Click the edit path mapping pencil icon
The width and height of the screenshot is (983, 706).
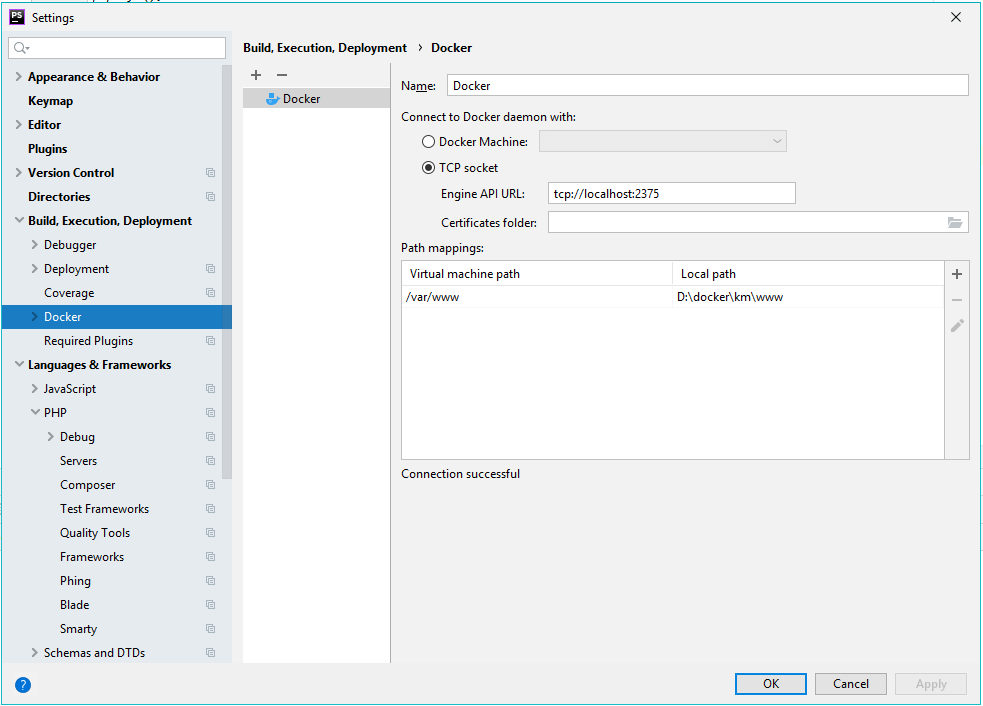coord(957,326)
